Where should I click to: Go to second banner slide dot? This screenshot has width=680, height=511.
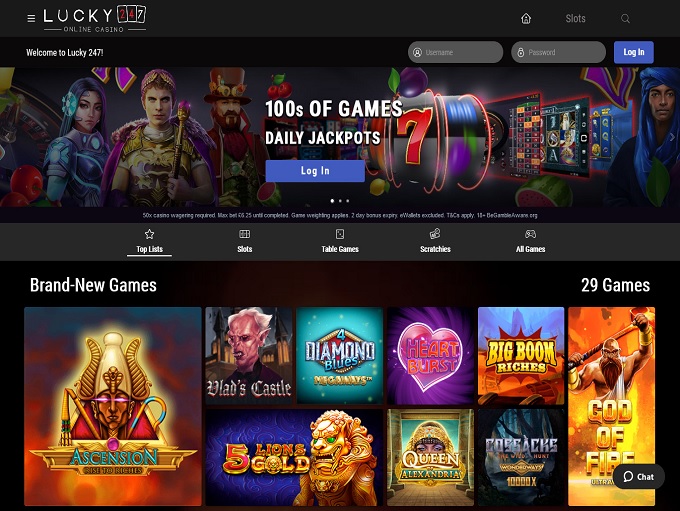pos(340,201)
